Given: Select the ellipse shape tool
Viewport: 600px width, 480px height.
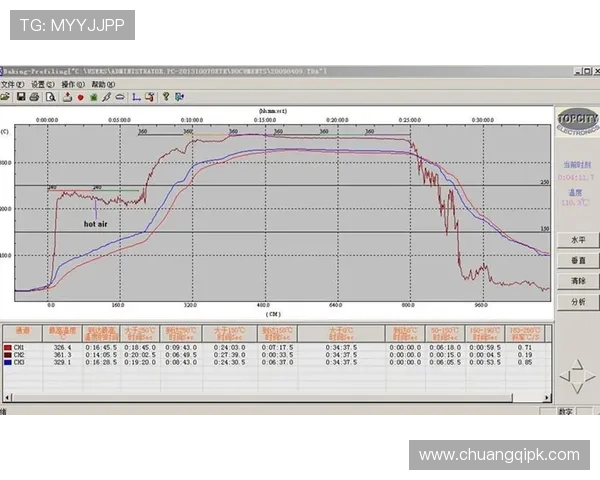Looking at the screenshot, I should pos(120,97).
